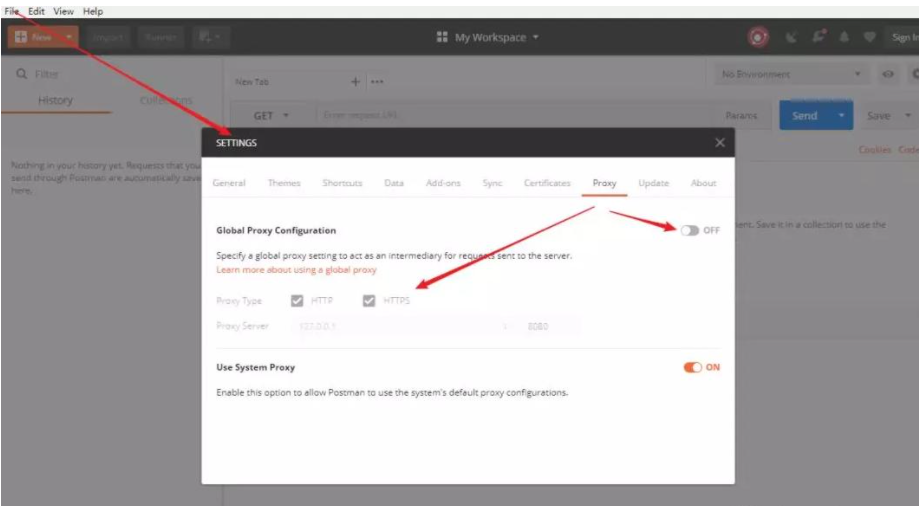Open the interceptor satellite icon

(x=791, y=37)
